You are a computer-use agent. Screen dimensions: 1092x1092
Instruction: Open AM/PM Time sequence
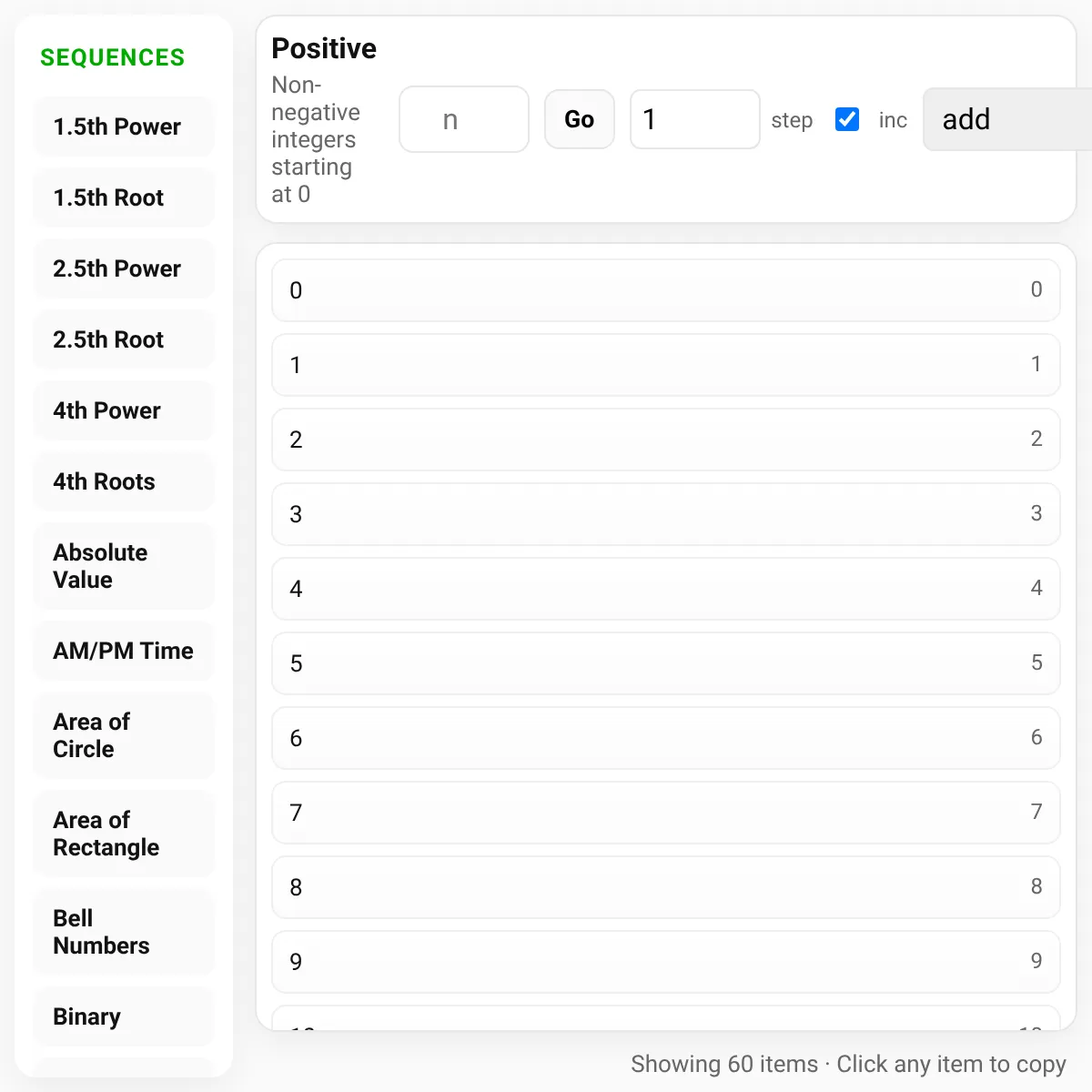[x=124, y=651]
